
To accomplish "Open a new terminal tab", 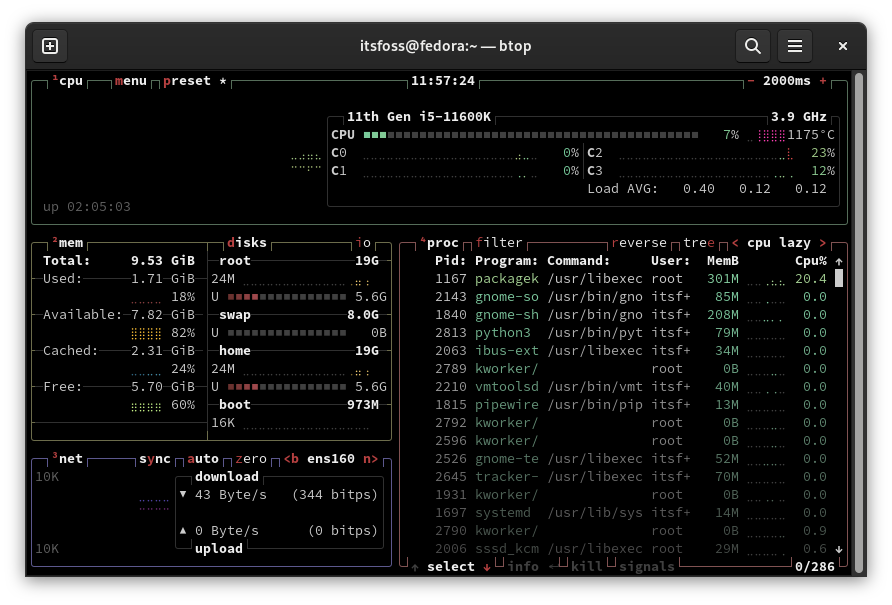I will click(x=50, y=46).
